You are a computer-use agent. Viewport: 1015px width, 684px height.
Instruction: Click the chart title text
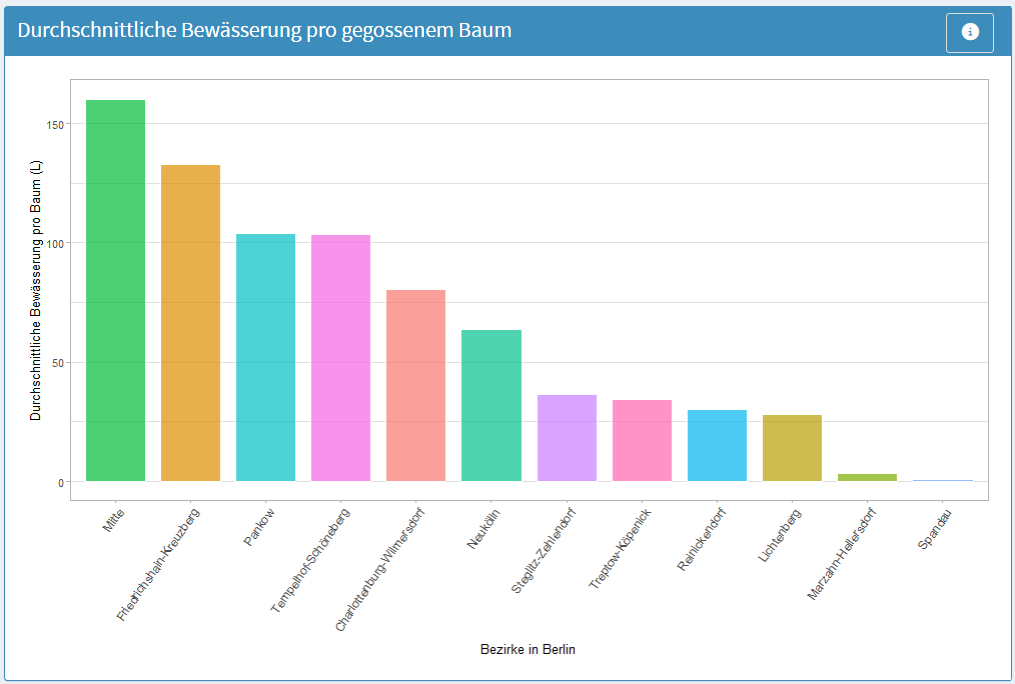tap(265, 31)
